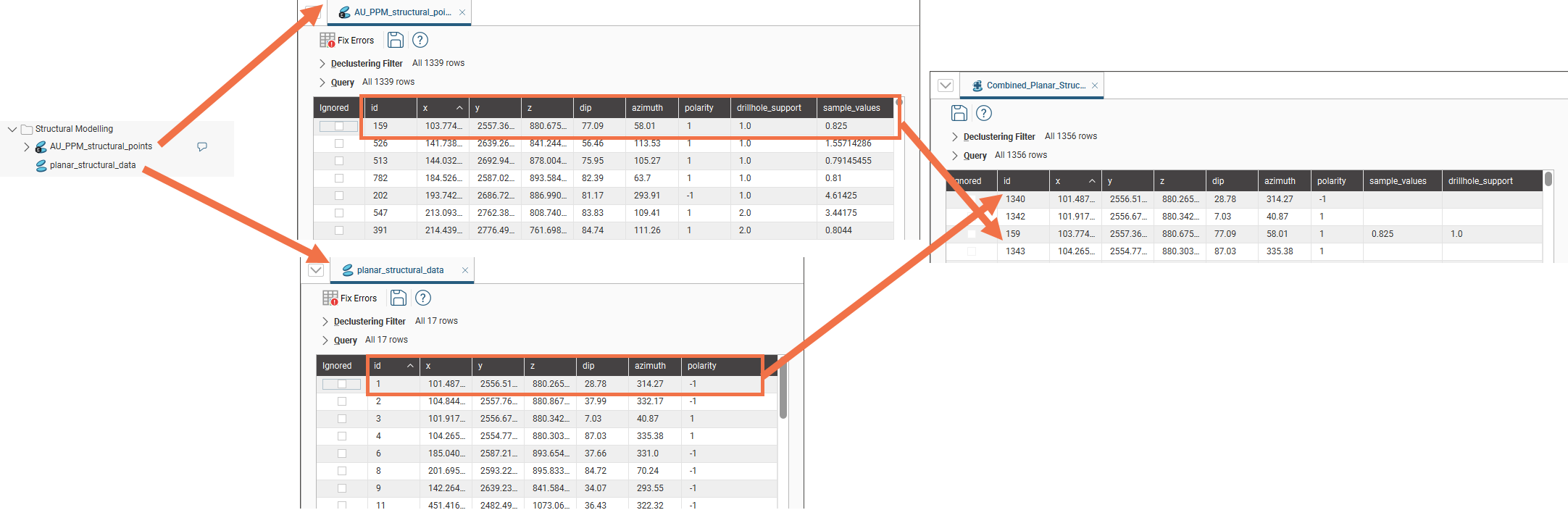Screen dimensions: 1568x510
Task: Expand Query section in planar_structural_data panel
Action: 325,340
